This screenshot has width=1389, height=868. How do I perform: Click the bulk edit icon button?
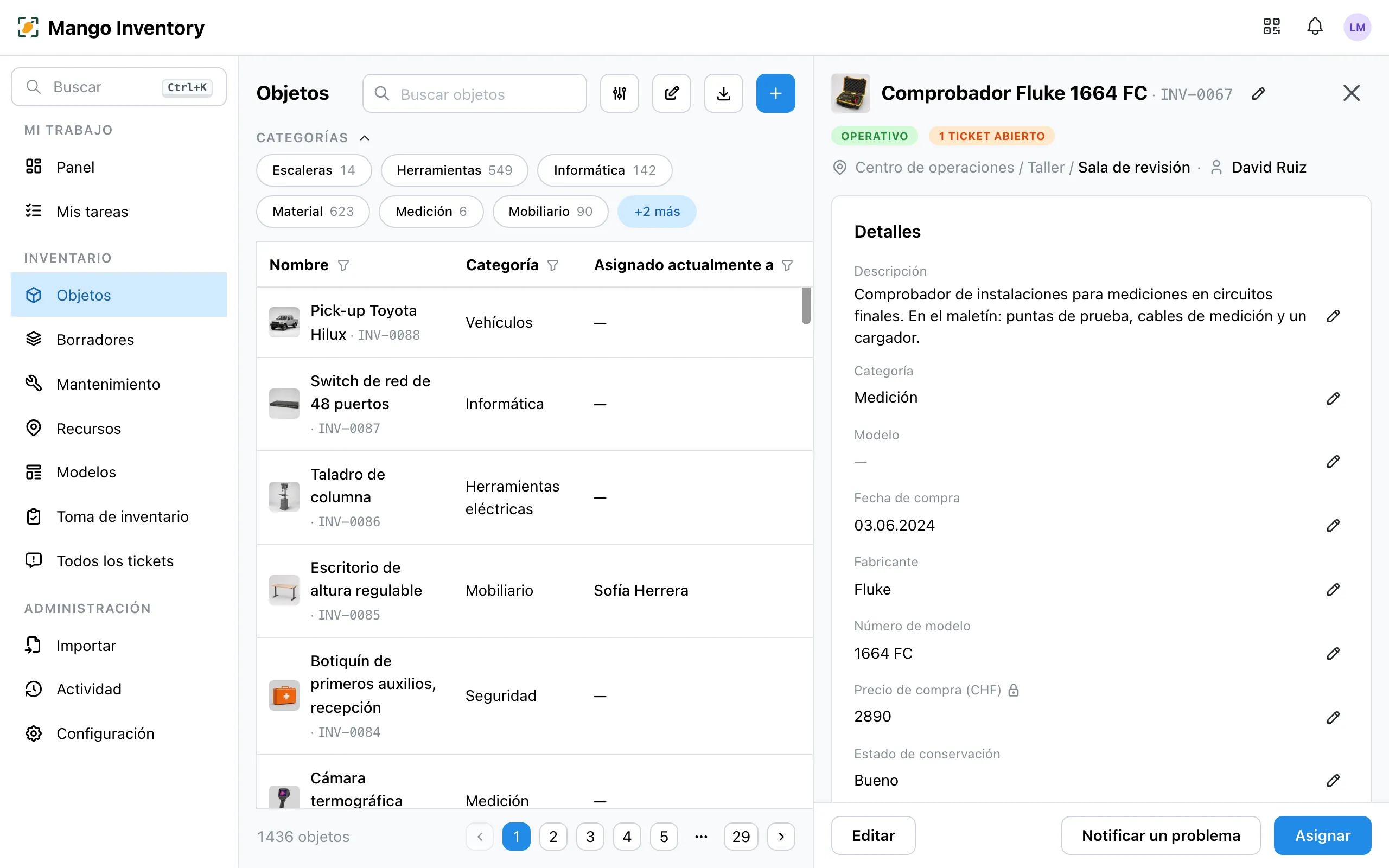pos(672,93)
